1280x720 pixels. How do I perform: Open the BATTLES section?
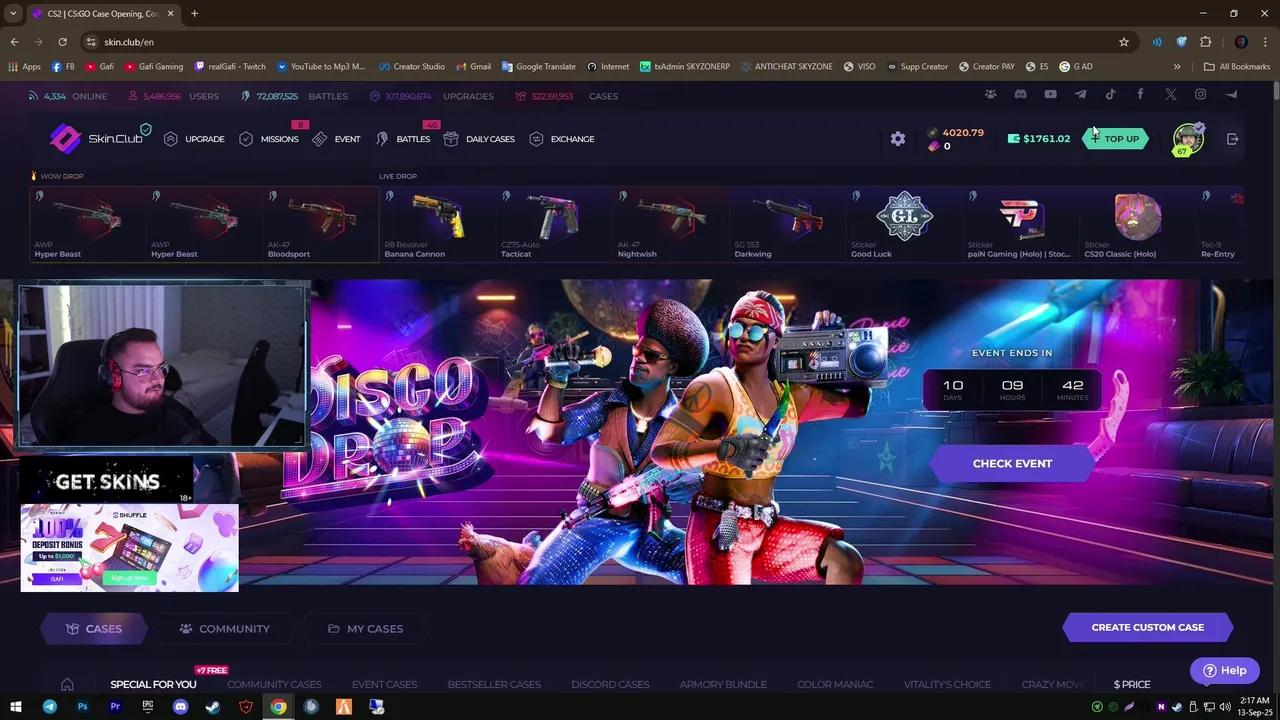403,139
